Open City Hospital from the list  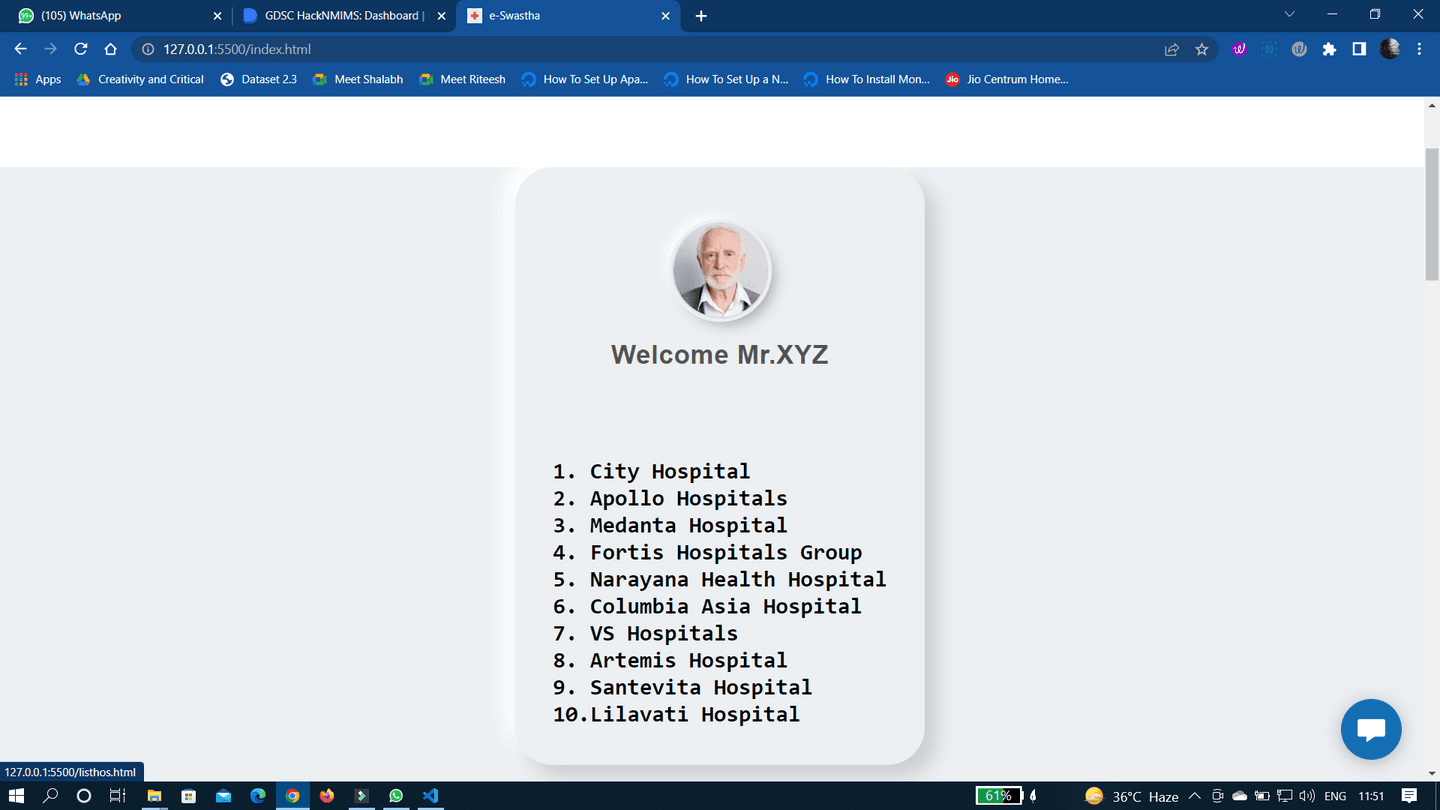tap(669, 471)
